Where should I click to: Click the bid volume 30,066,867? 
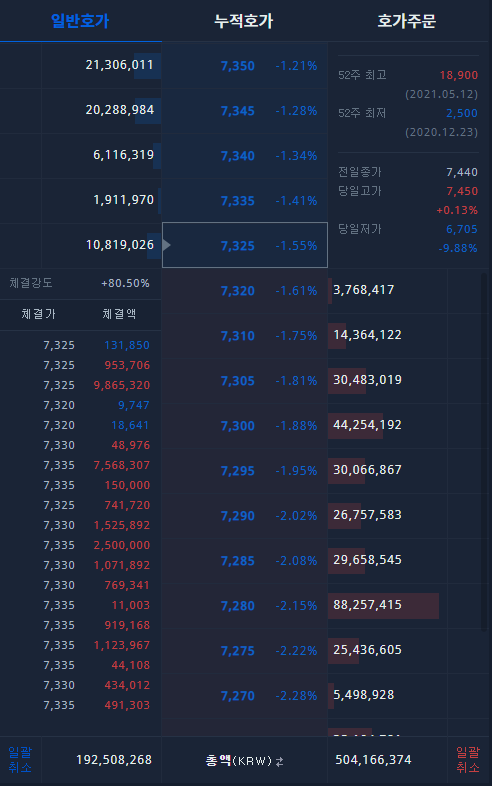367,471
